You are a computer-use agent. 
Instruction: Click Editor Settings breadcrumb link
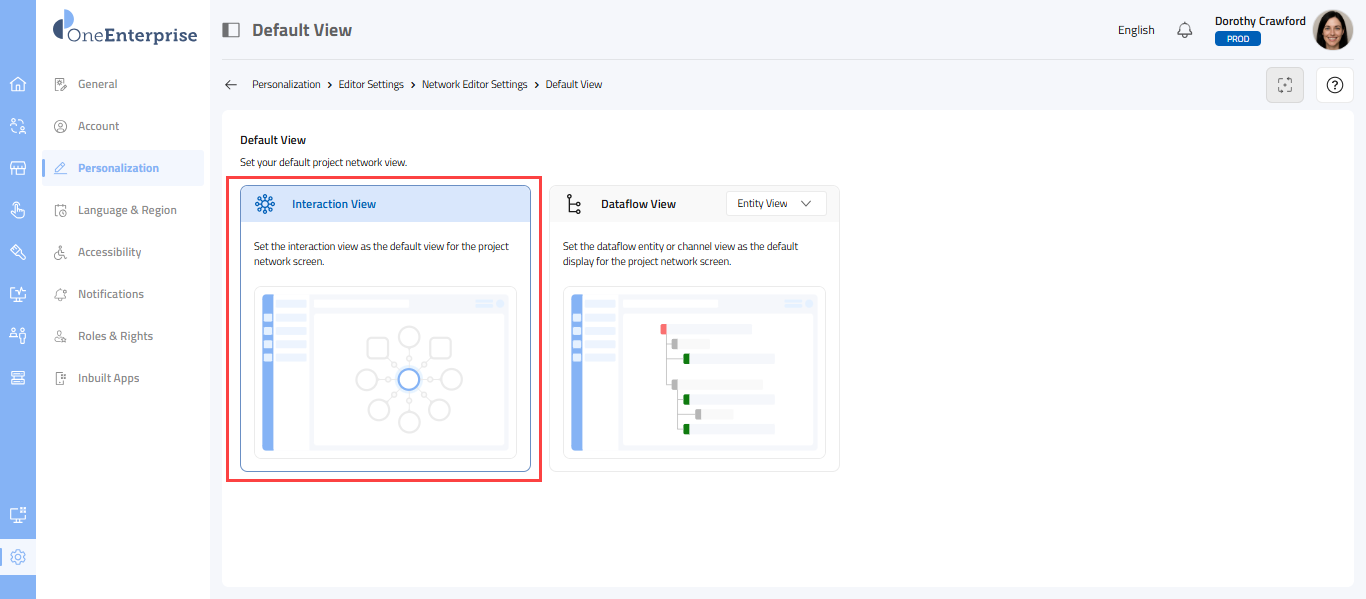pos(371,85)
